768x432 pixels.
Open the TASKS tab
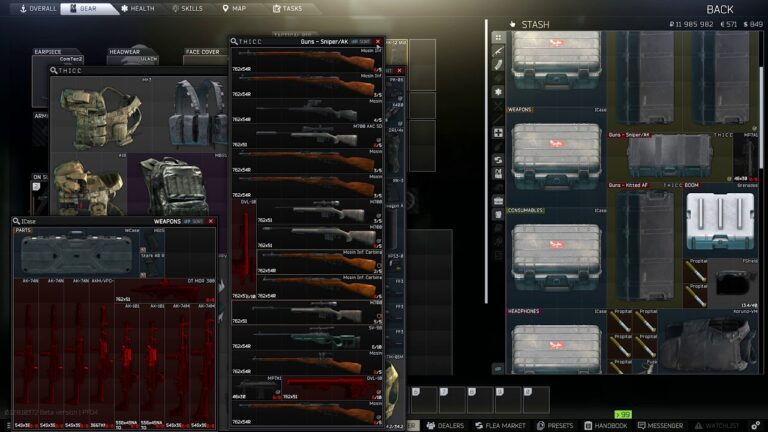288,9
